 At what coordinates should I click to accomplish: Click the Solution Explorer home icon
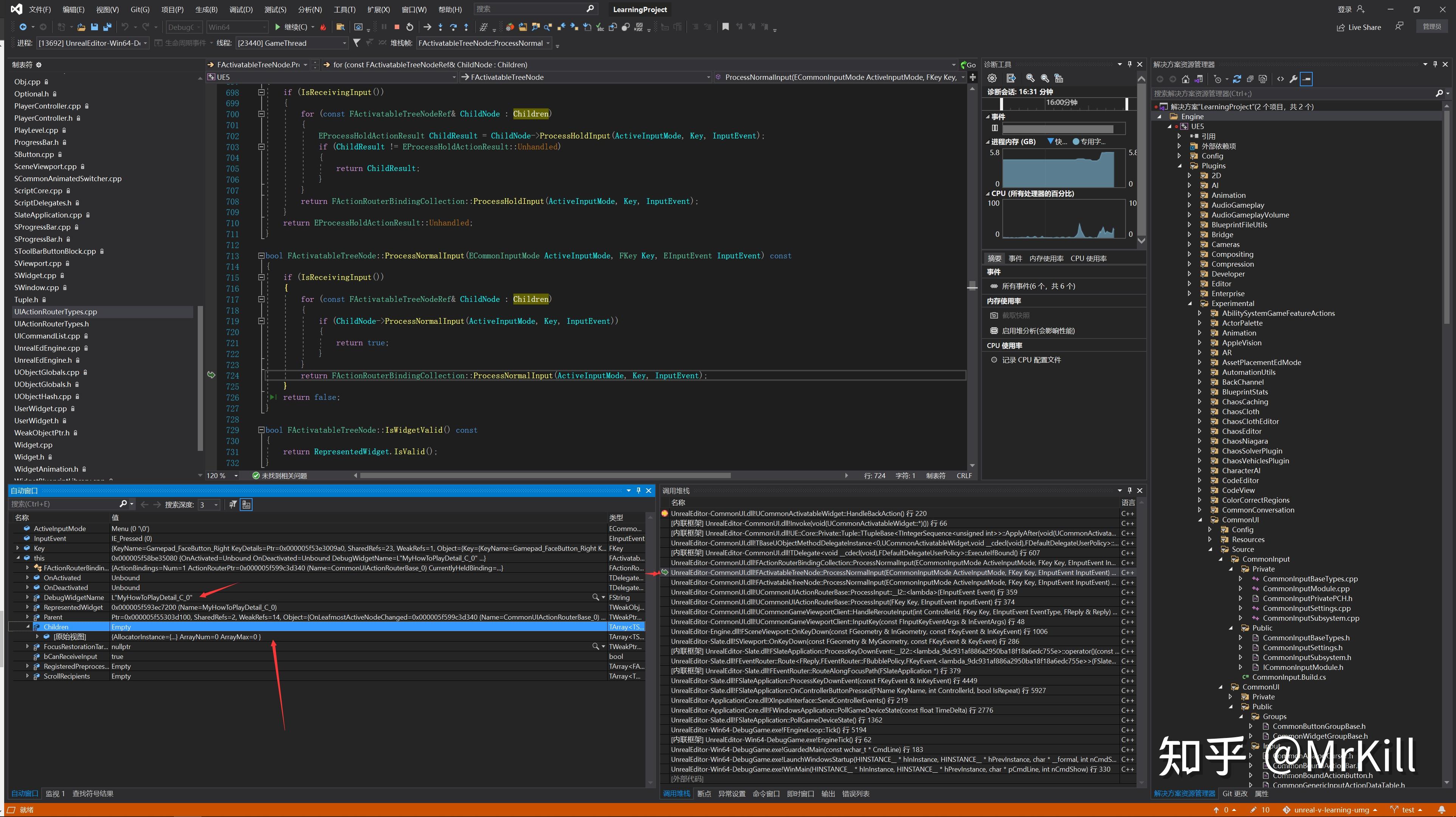[x=1186, y=79]
